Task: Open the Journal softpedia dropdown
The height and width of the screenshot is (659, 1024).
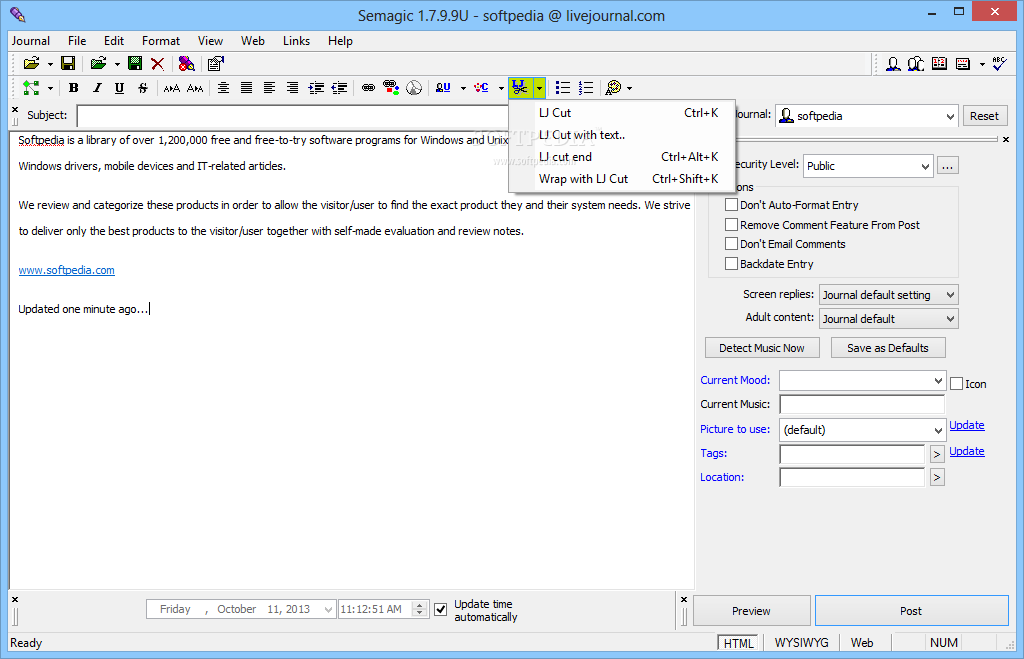Action: click(867, 116)
